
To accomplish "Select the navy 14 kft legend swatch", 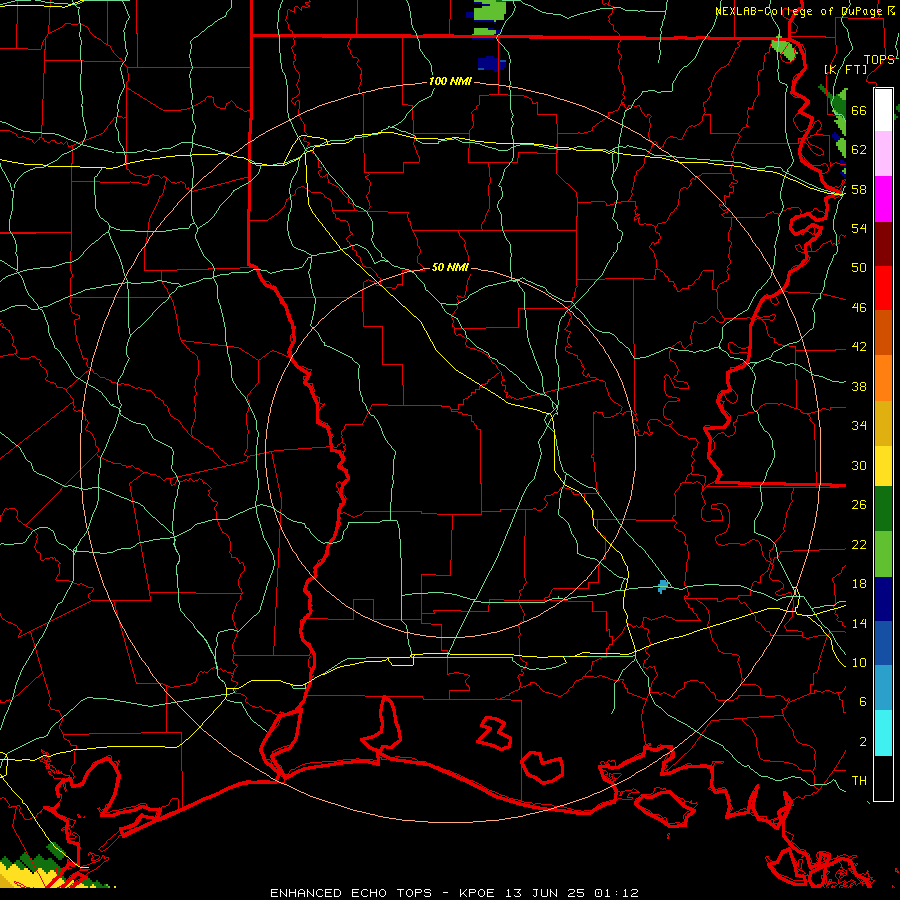I will pos(883,599).
